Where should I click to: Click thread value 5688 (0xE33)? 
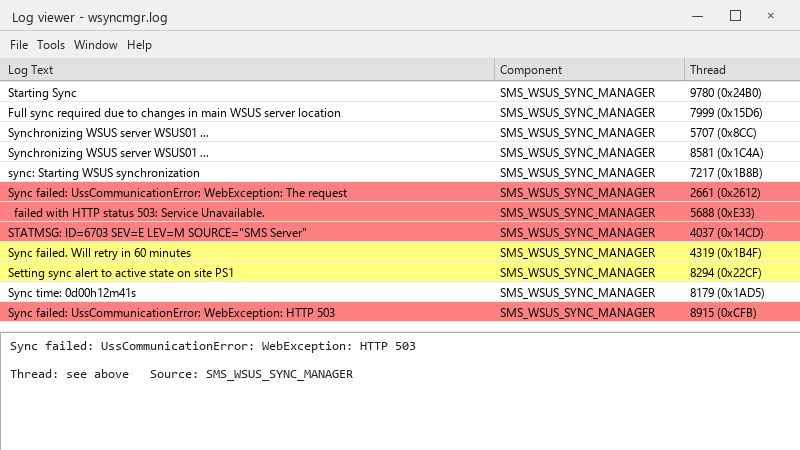click(722, 213)
